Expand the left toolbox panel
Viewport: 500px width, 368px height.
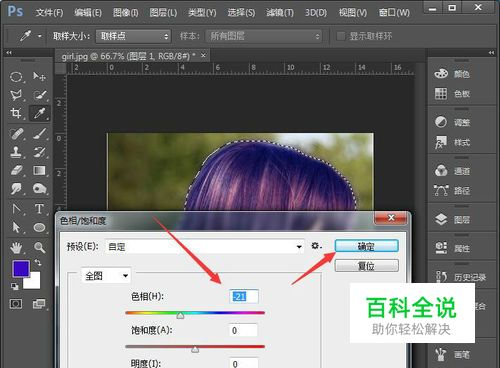[x=9, y=53]
